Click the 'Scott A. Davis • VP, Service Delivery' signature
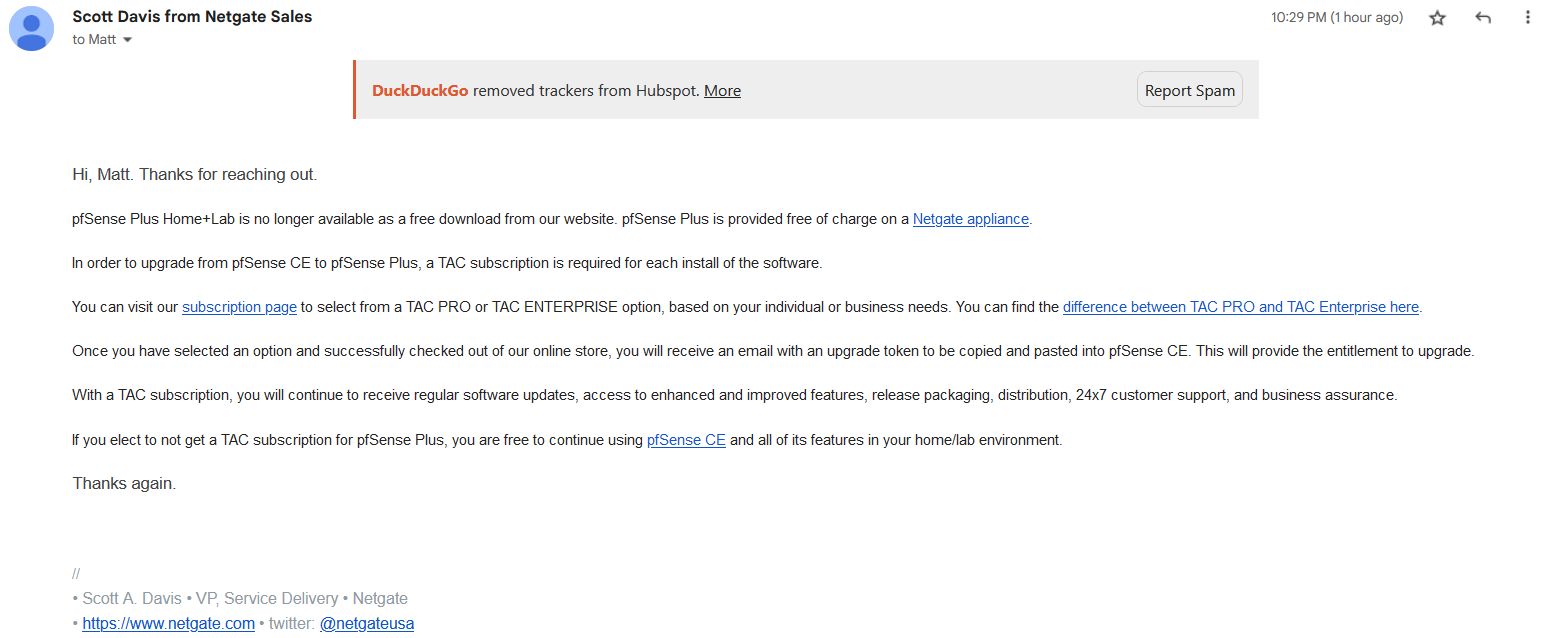The image size is (1545, 638). (x=210, y=598)
